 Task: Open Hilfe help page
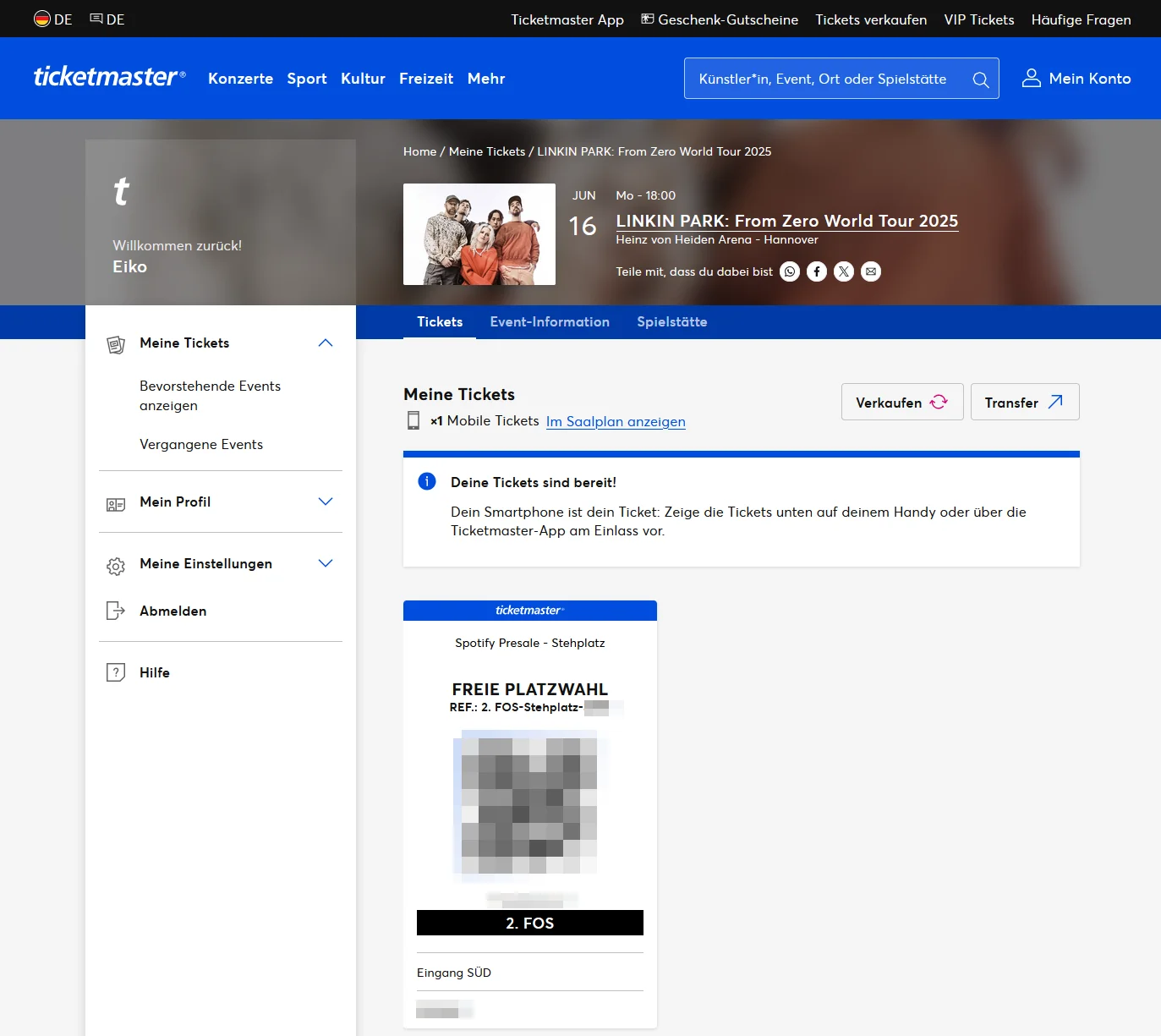[x=155, y=672]
